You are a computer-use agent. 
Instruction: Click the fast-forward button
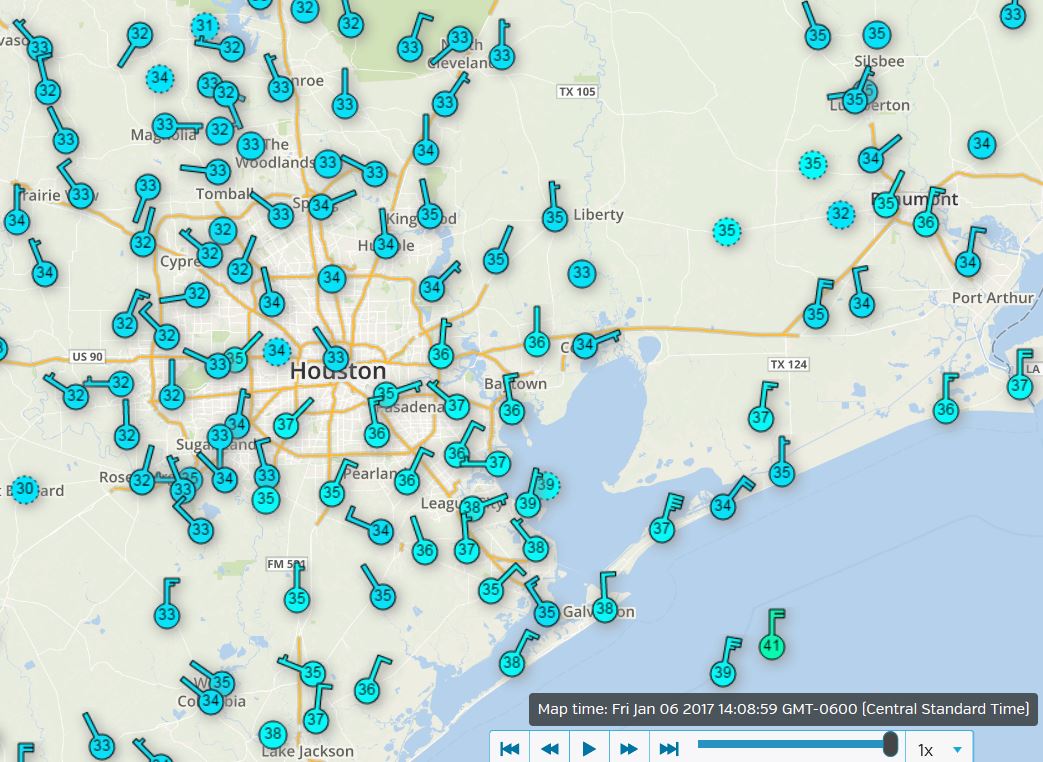(629, 748)
